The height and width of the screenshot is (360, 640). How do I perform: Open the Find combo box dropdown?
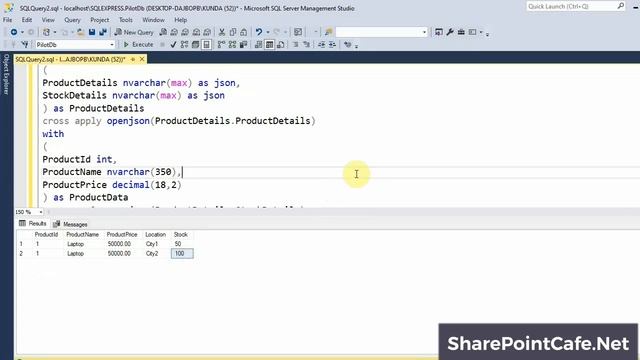pyautogui.click(x=424, y=32)
